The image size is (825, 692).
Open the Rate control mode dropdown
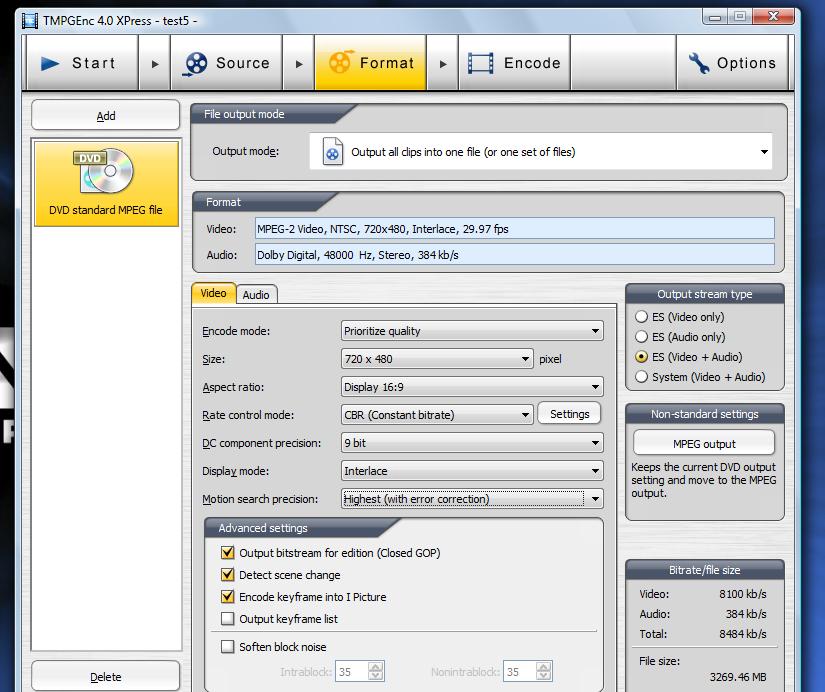(437, 415)
